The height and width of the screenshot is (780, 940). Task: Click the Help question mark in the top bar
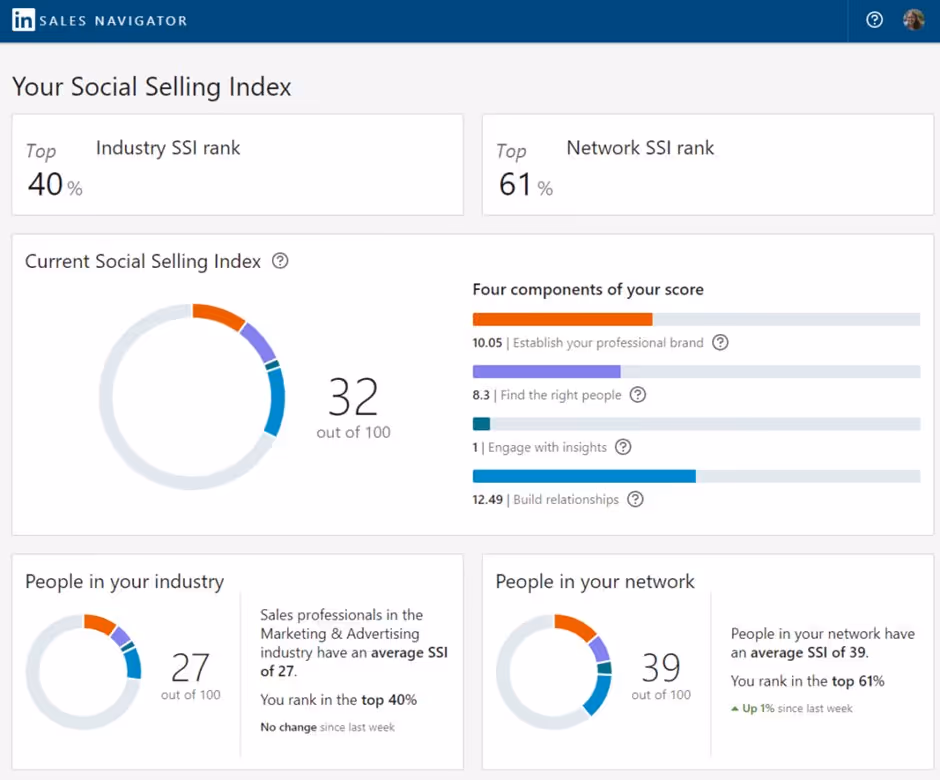(874, 20)
